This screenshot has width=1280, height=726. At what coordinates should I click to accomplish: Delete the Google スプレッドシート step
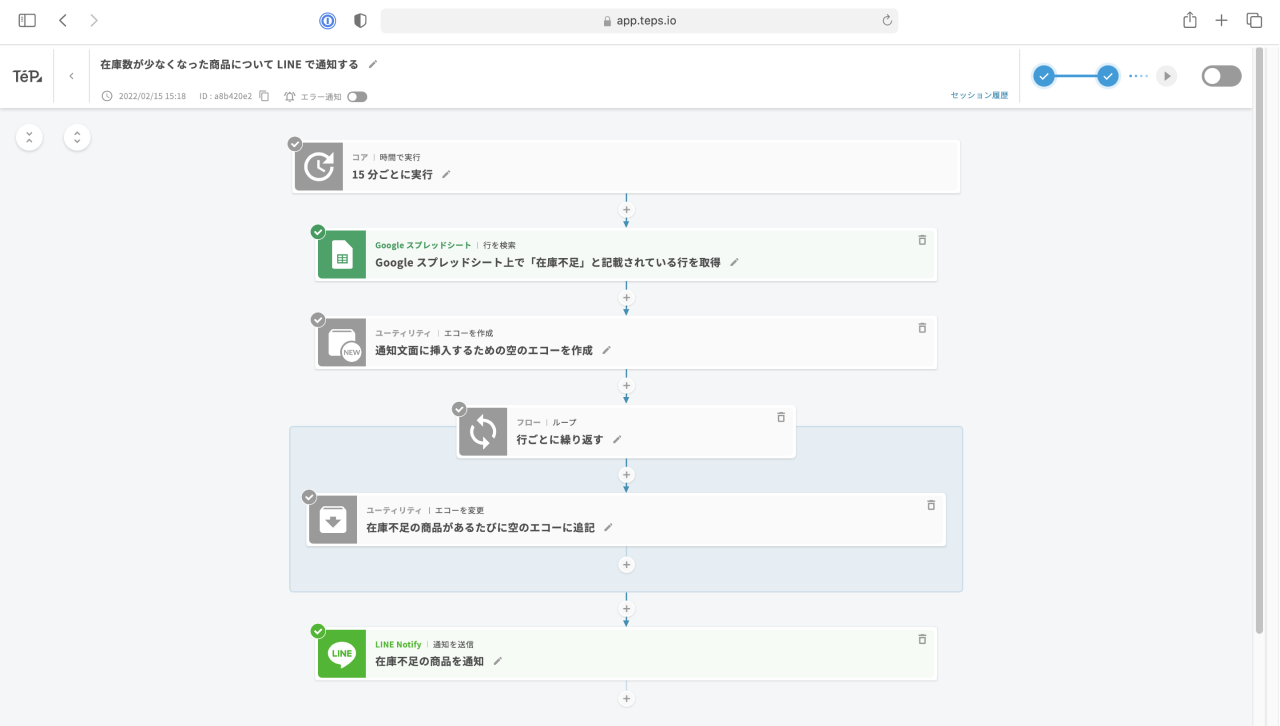(x=922, y=240)
